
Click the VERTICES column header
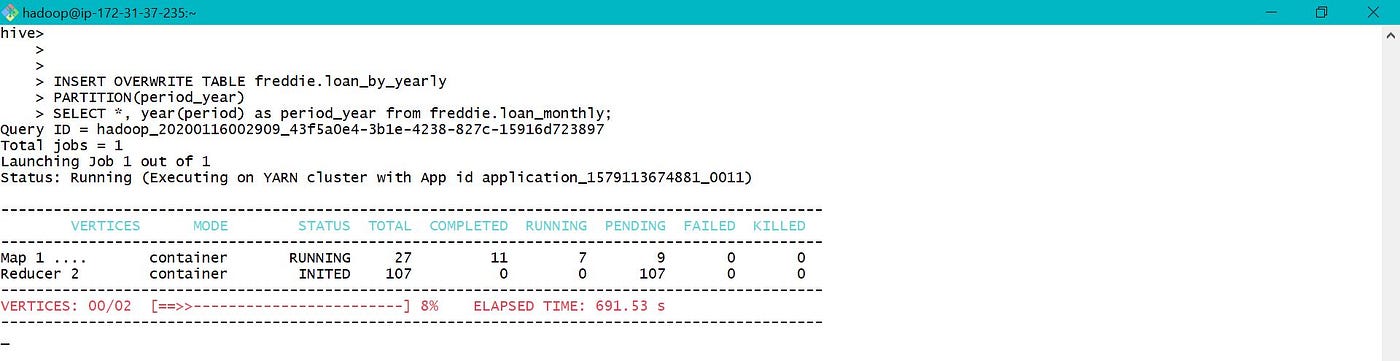(105, 226)
